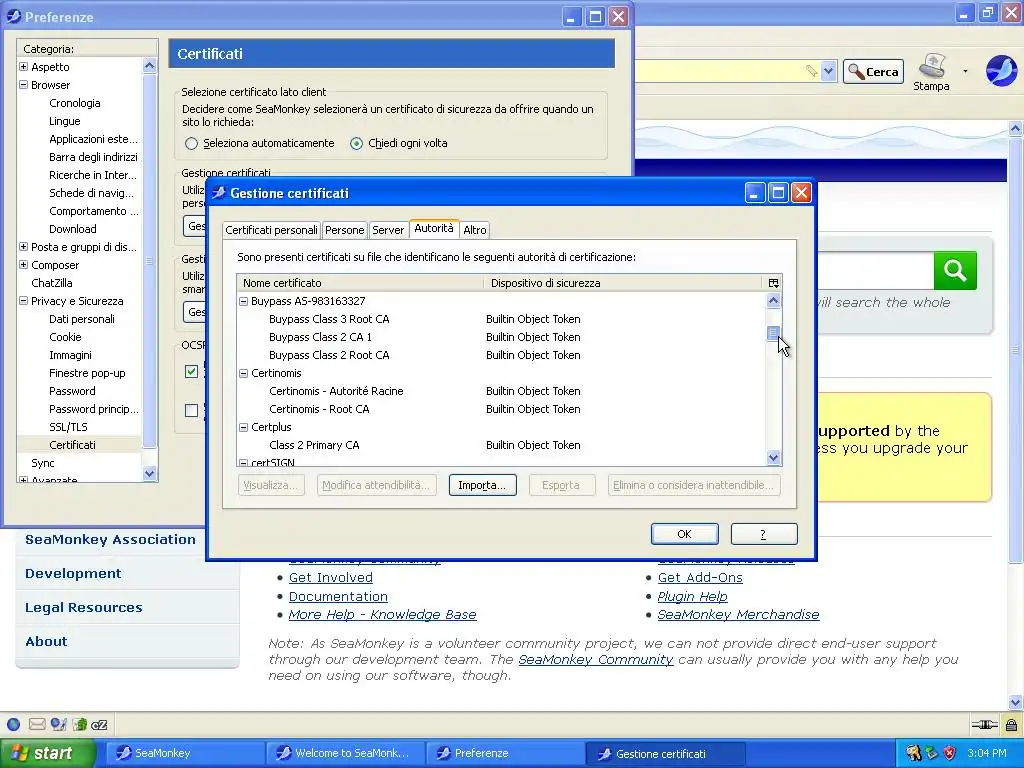
Task: Toggle the unchecked OCSP checkbox in Preferenze
Action: (x=191, y=410)
